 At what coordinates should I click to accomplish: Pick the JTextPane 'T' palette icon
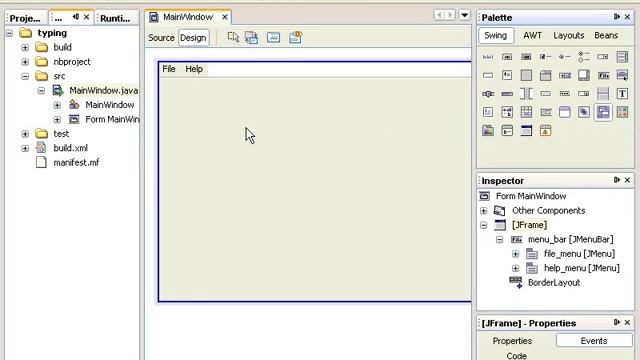622,94
